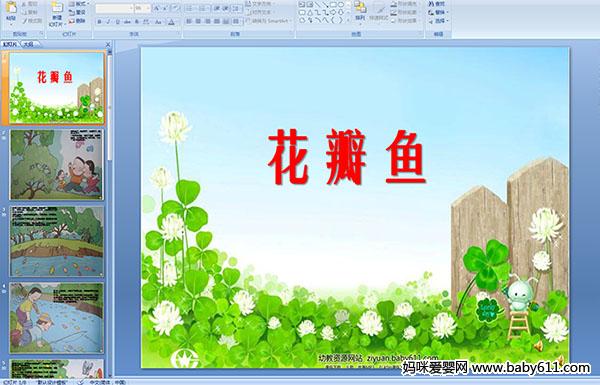The height and width of the screenshot is (385, 600).
Task: Switch to the Slides tab in the slide pane
Action: [10, 44]
